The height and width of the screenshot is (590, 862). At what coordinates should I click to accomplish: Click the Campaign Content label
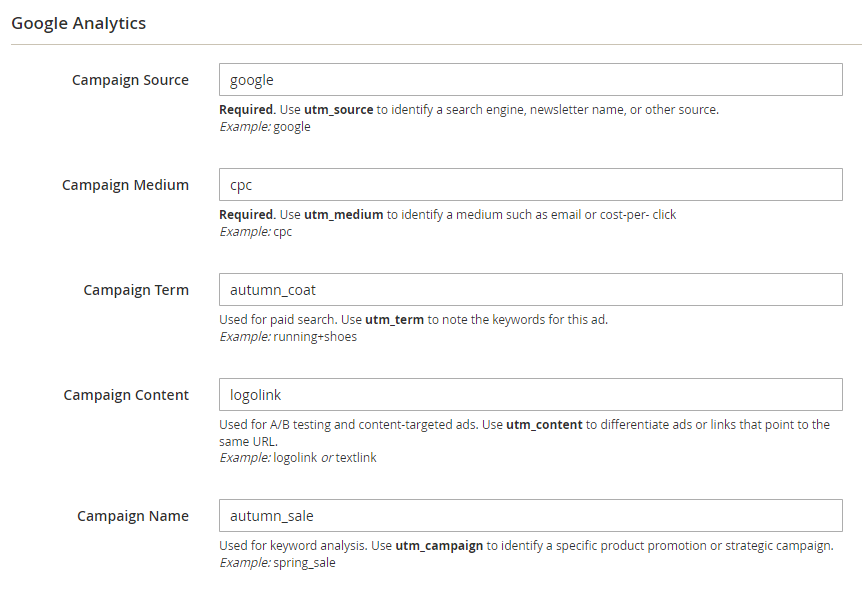click(126, 395)
